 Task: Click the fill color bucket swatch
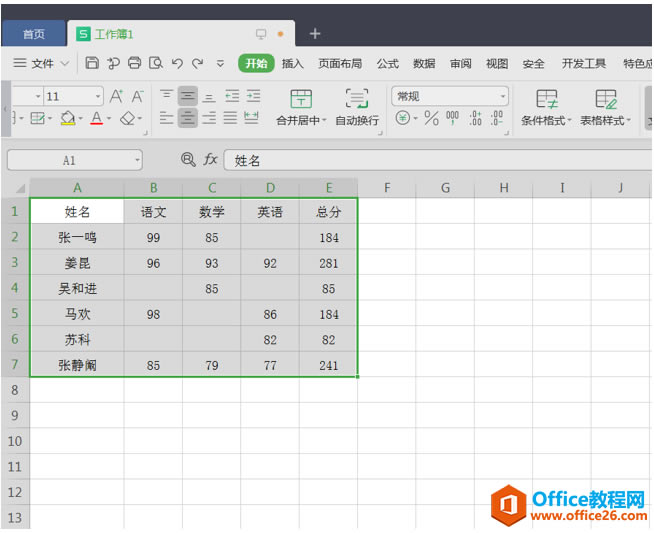coord(68,118)
